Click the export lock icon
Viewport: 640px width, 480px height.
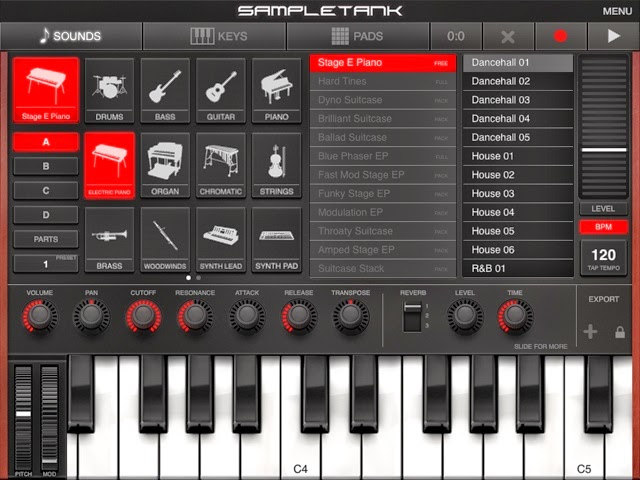(x=620, y=332)
